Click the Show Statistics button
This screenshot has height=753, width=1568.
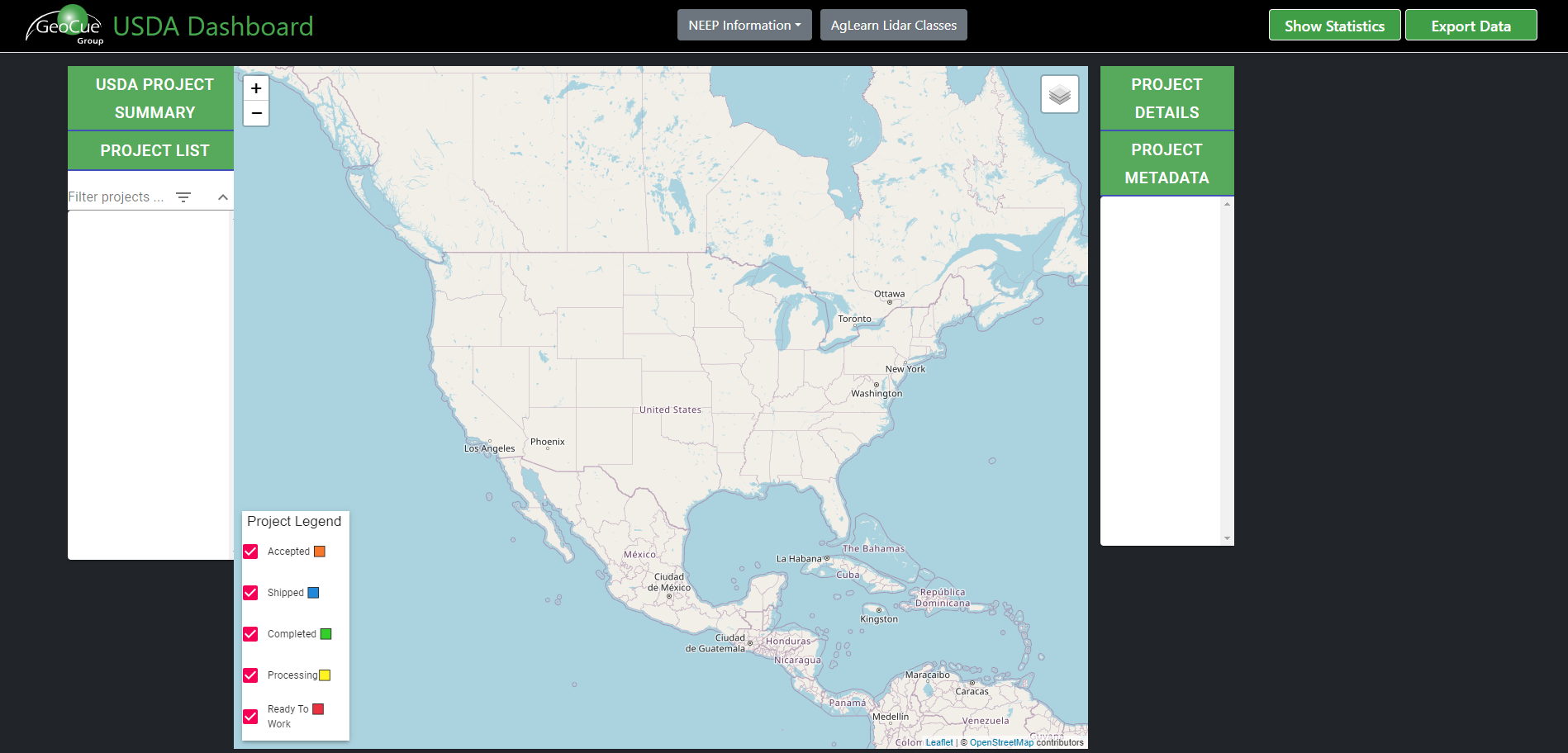(x=1333, y=25)
